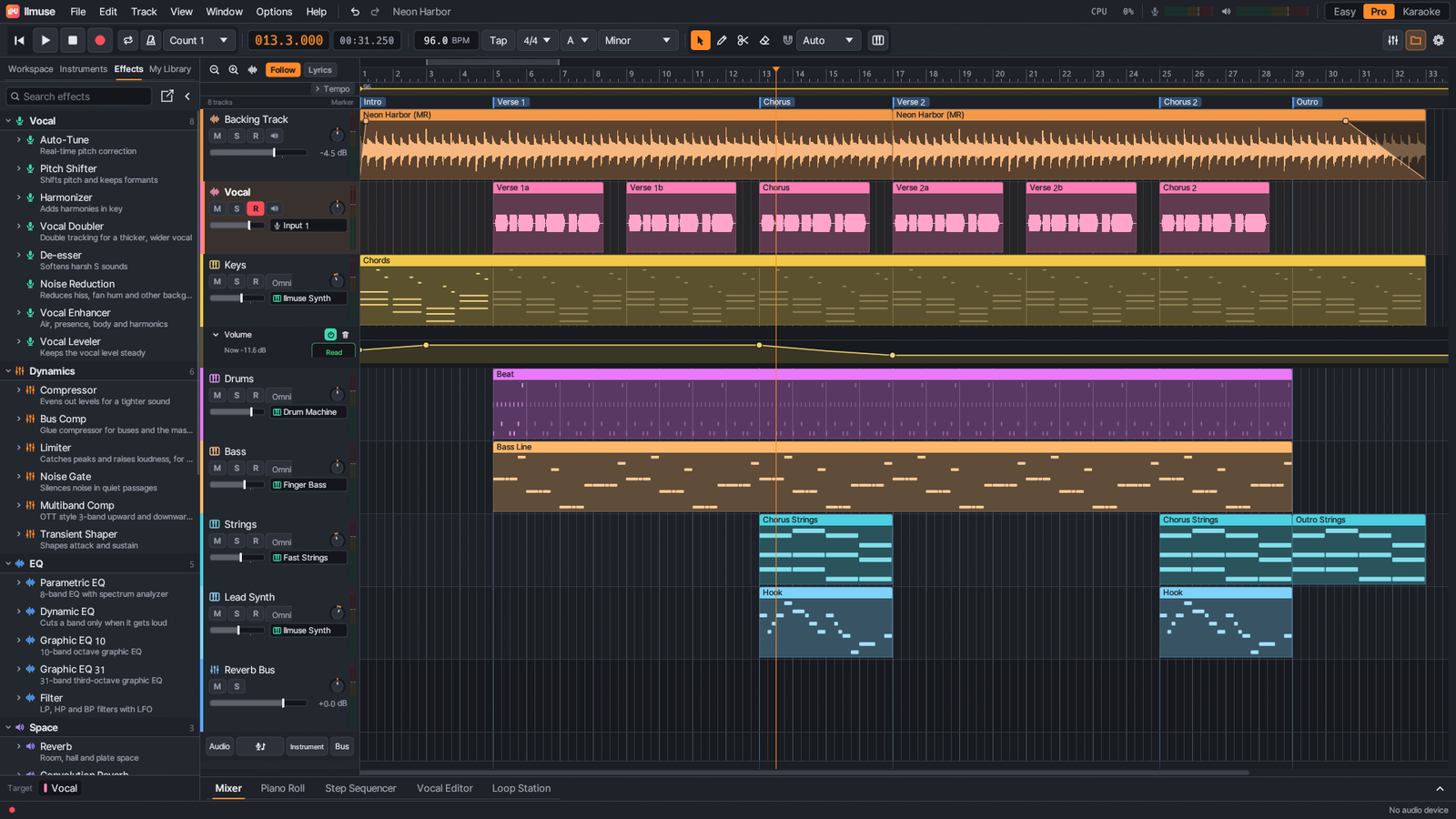Select the eraser tool
This screenshot has width=1456, height=819.
coord(764,40)
